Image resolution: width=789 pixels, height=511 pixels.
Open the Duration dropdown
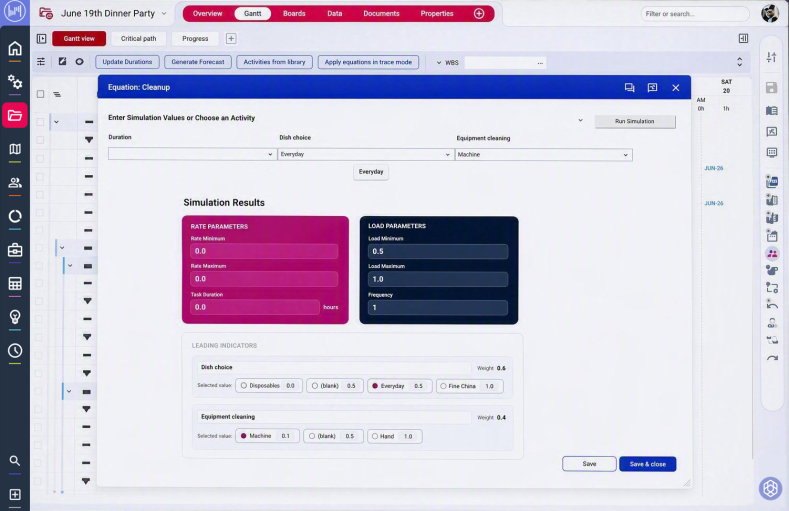click(x=192, y=154)
